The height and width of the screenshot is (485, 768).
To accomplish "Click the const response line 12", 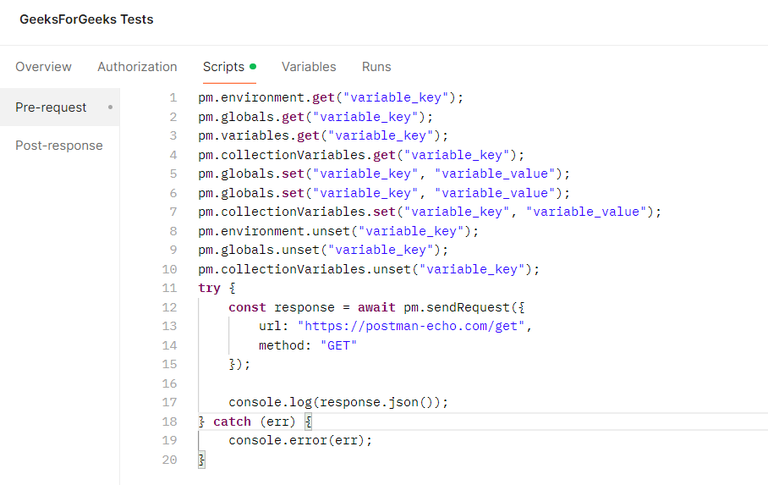I will tap(376, 307).
